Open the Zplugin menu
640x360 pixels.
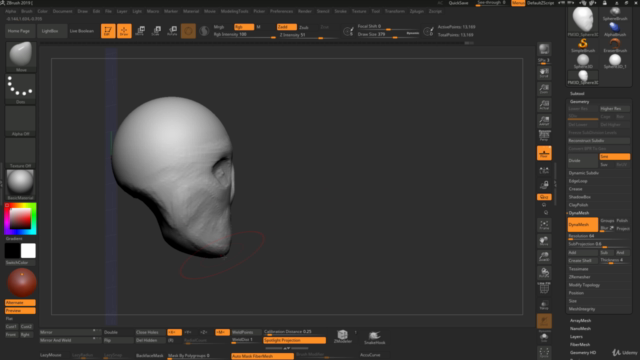pyautogui.click(x=417, y=11)
